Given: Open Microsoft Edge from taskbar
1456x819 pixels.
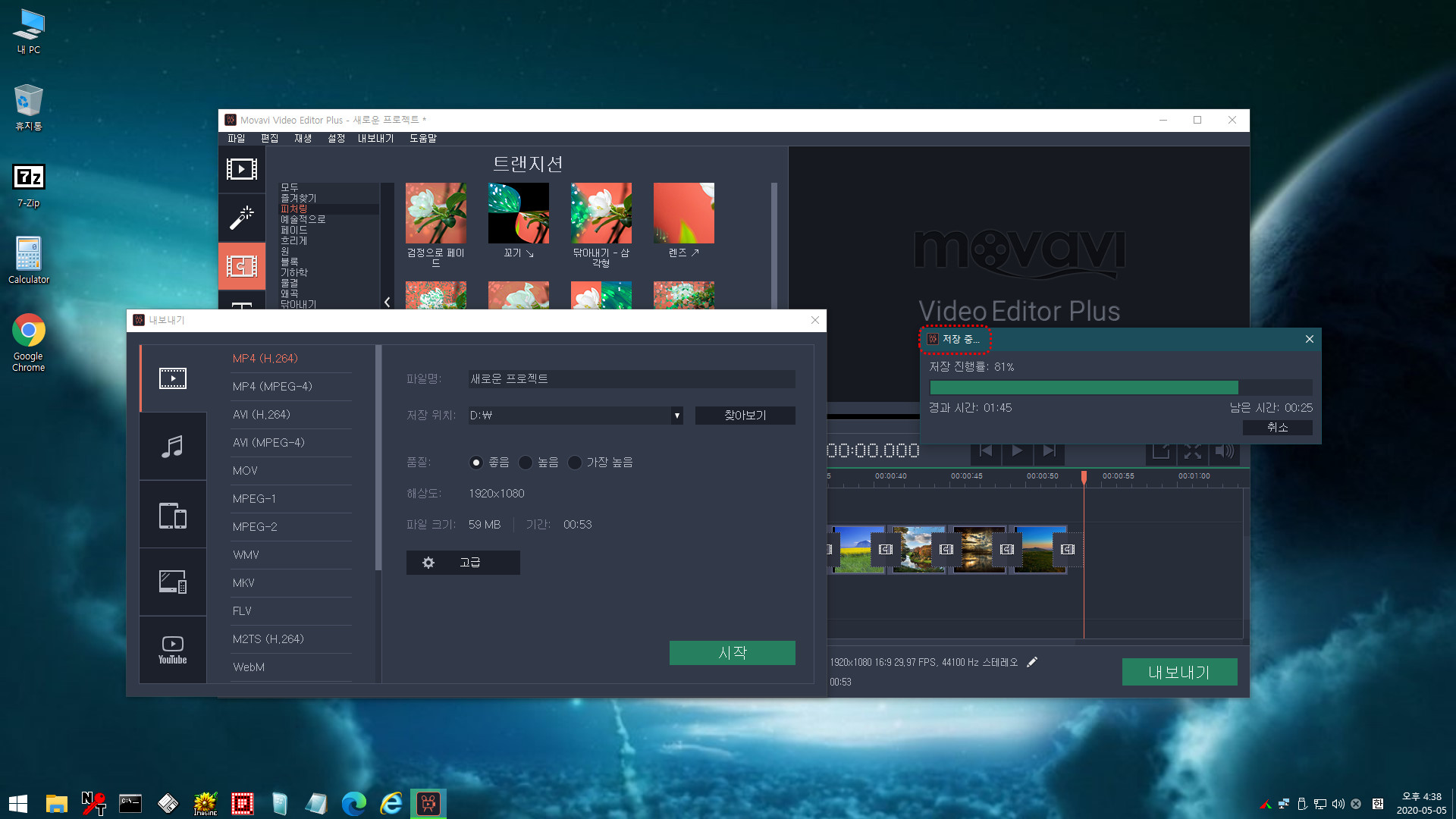Looking at the screenshot, I should click(x=354, y=803).
